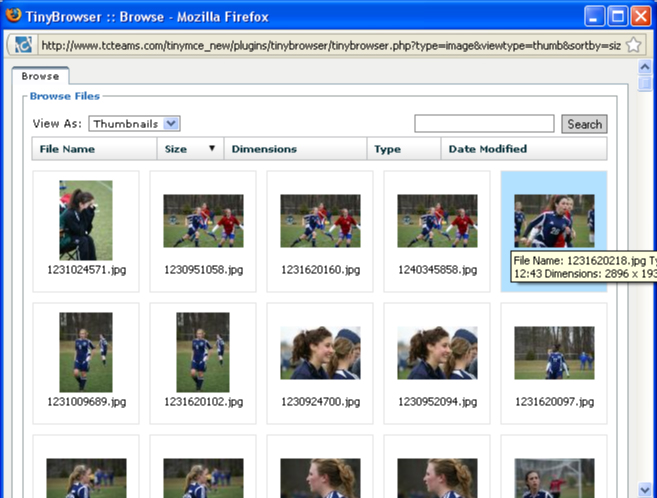Click the file name text 1231009689.jpg
This screenshot has width=657, height=498.
point(86,402)
